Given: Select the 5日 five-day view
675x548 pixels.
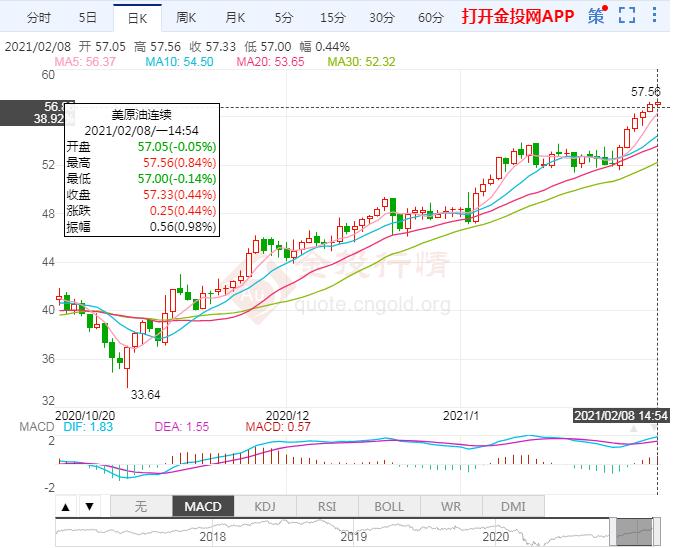Looking at the screenshot, I should click(x=87, y=17).
